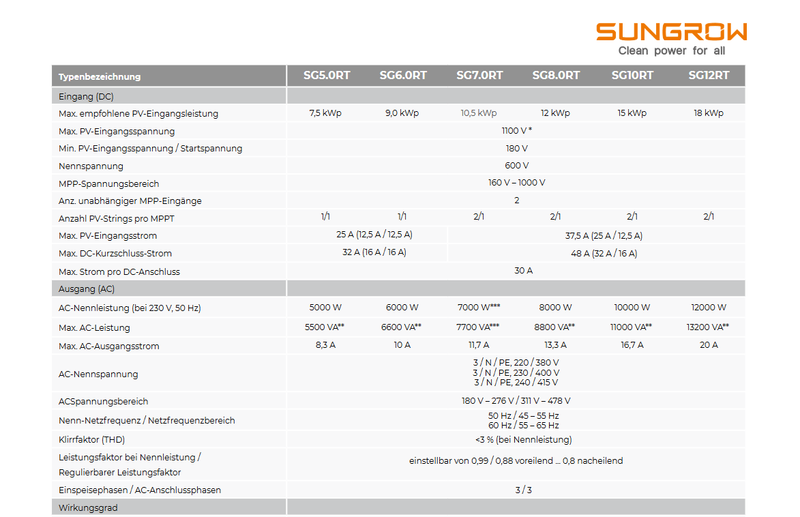800x517 pixels.
Task: Click the MPP-Spannungsbereich row label
Action: 109,184
